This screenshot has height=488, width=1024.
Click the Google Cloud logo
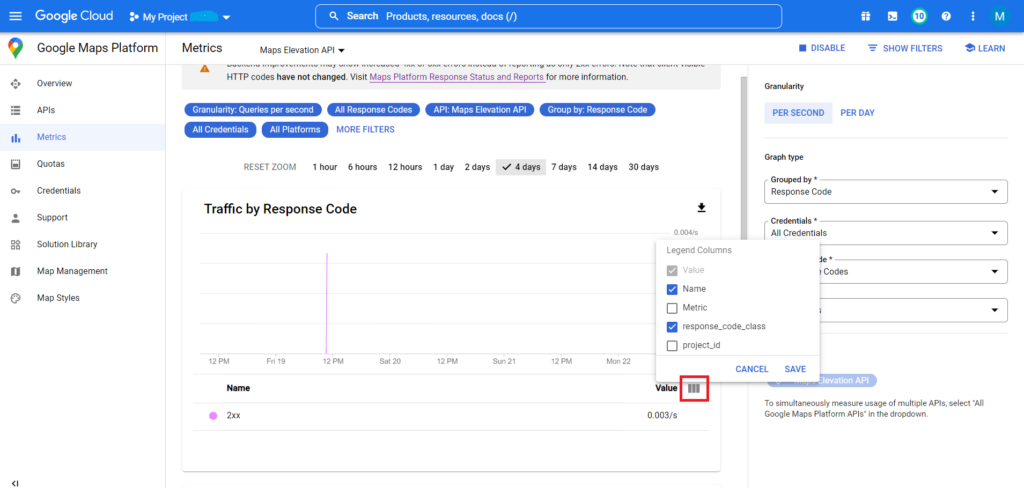(x=74, y=16)
